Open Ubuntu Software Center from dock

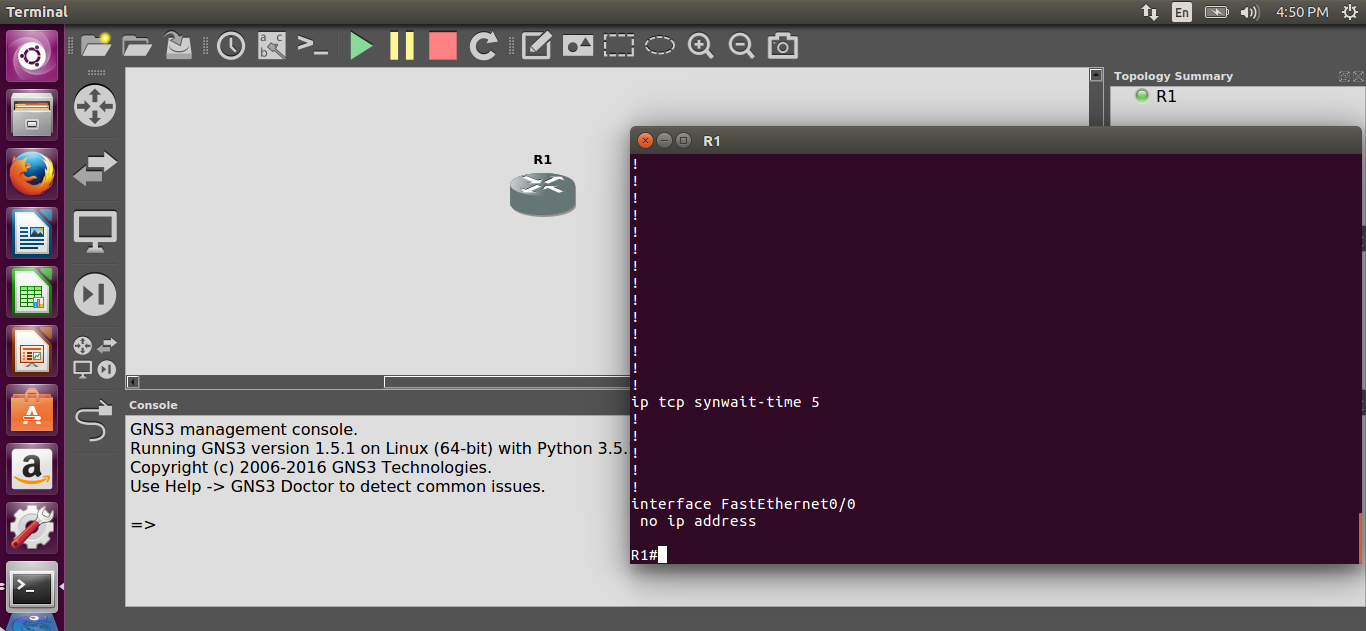click(x=33, y=410)
